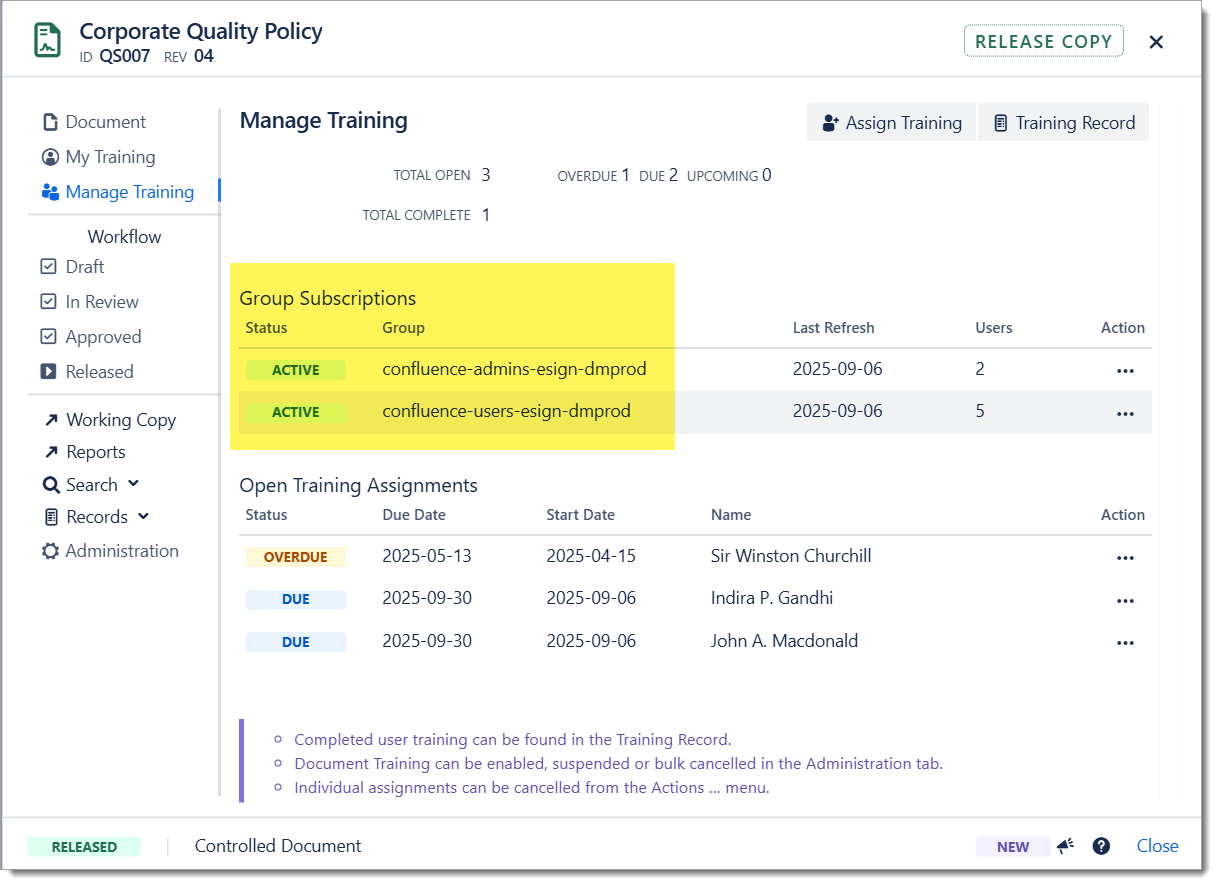
Task: Open the help question mark icon
Action: [x=1101, y=846]
